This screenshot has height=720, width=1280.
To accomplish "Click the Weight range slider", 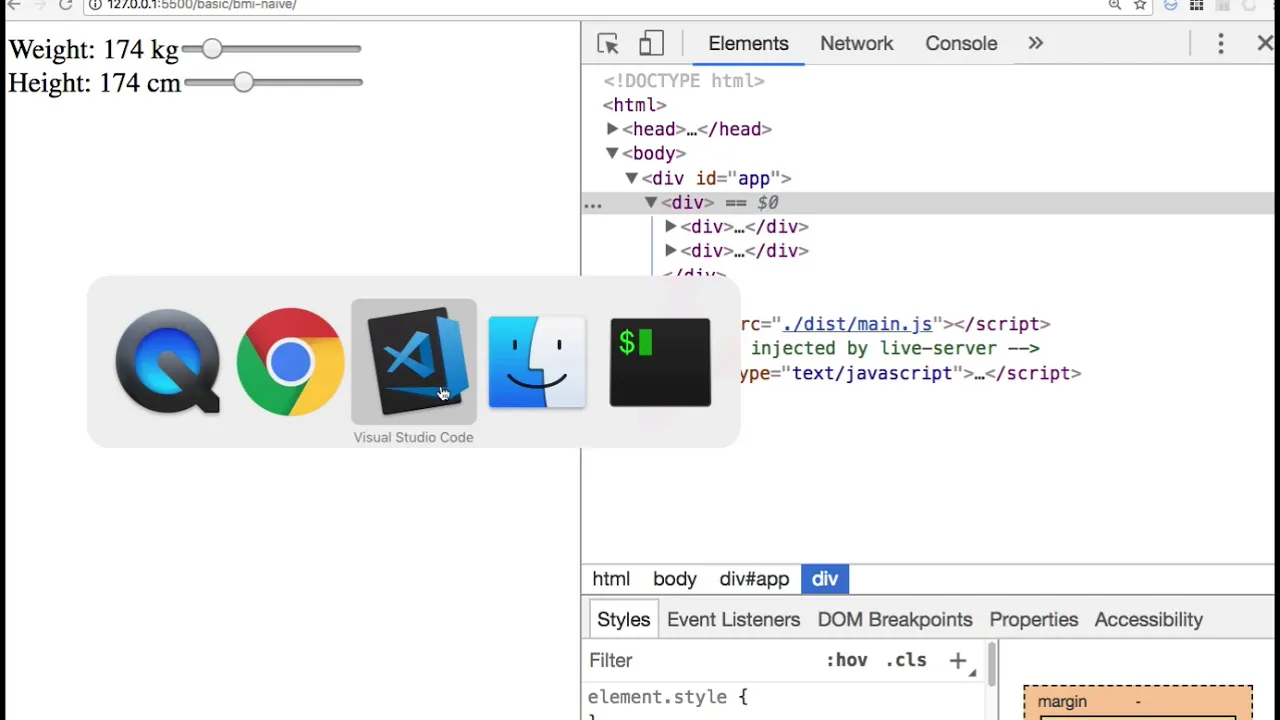I will point(271,49).
